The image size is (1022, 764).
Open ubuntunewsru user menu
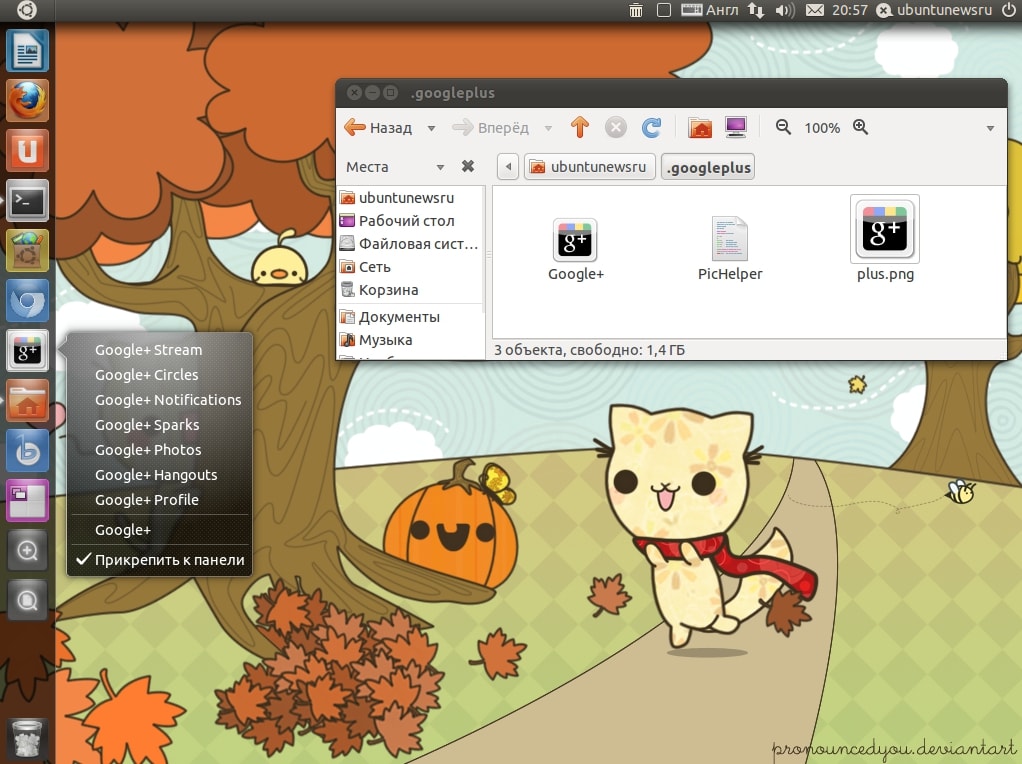pyautogui.click(x=936, y=10)
